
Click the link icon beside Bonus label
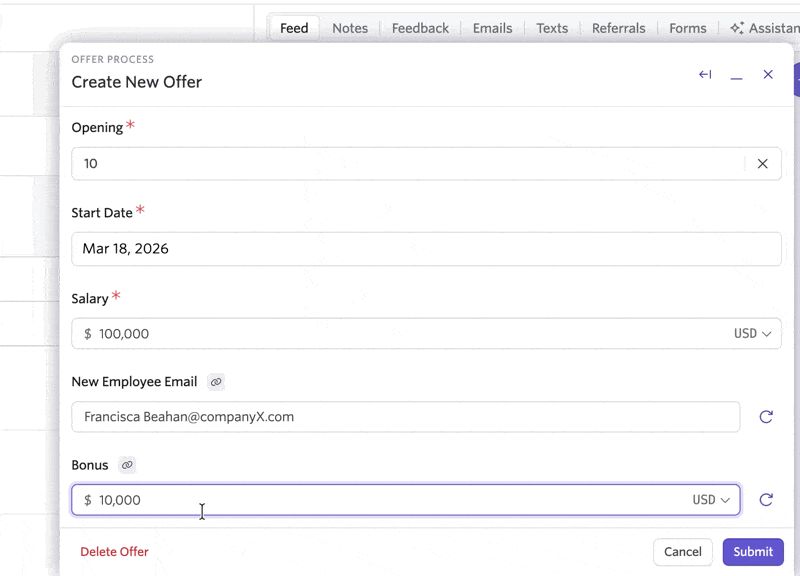click(x=127, y=466)
